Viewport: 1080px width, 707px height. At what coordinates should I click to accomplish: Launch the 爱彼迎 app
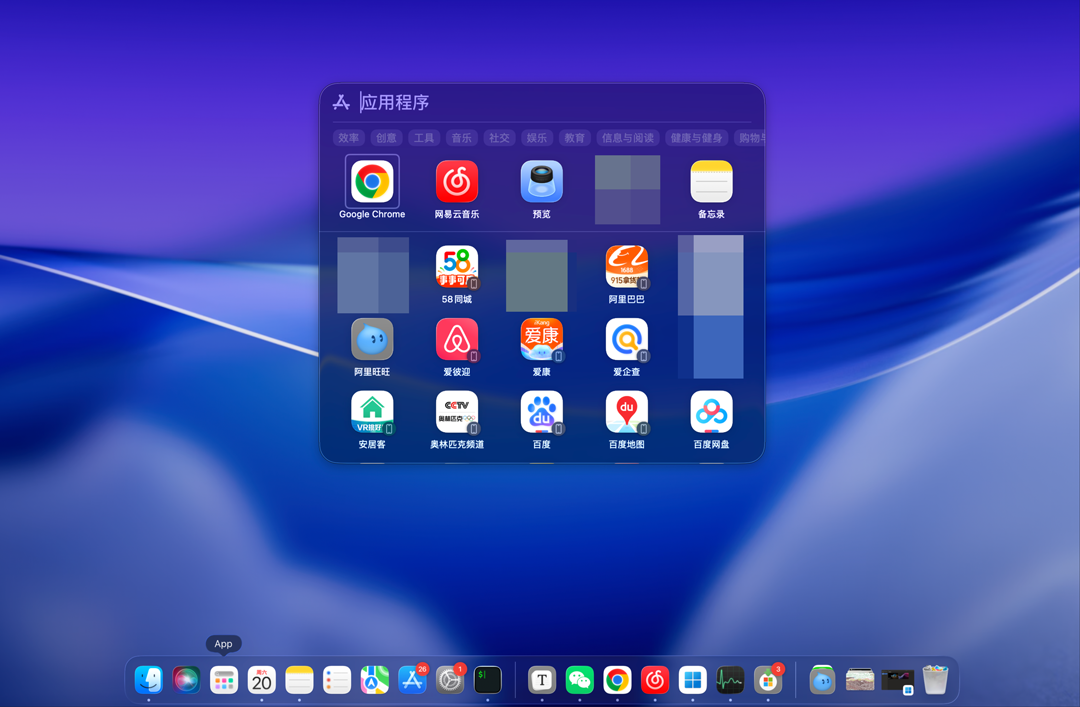[457, 339]
